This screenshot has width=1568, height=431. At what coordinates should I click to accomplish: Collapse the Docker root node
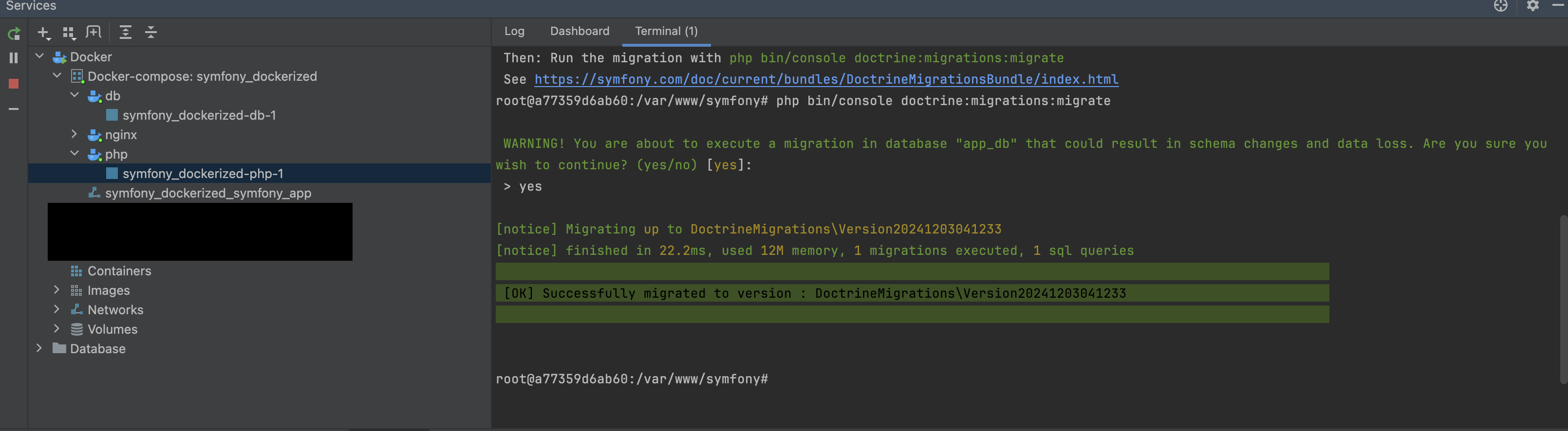39,56
